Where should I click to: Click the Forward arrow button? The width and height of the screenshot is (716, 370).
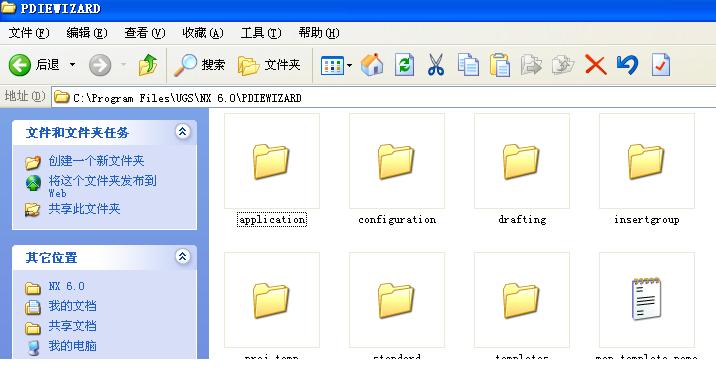coord(100,65)
